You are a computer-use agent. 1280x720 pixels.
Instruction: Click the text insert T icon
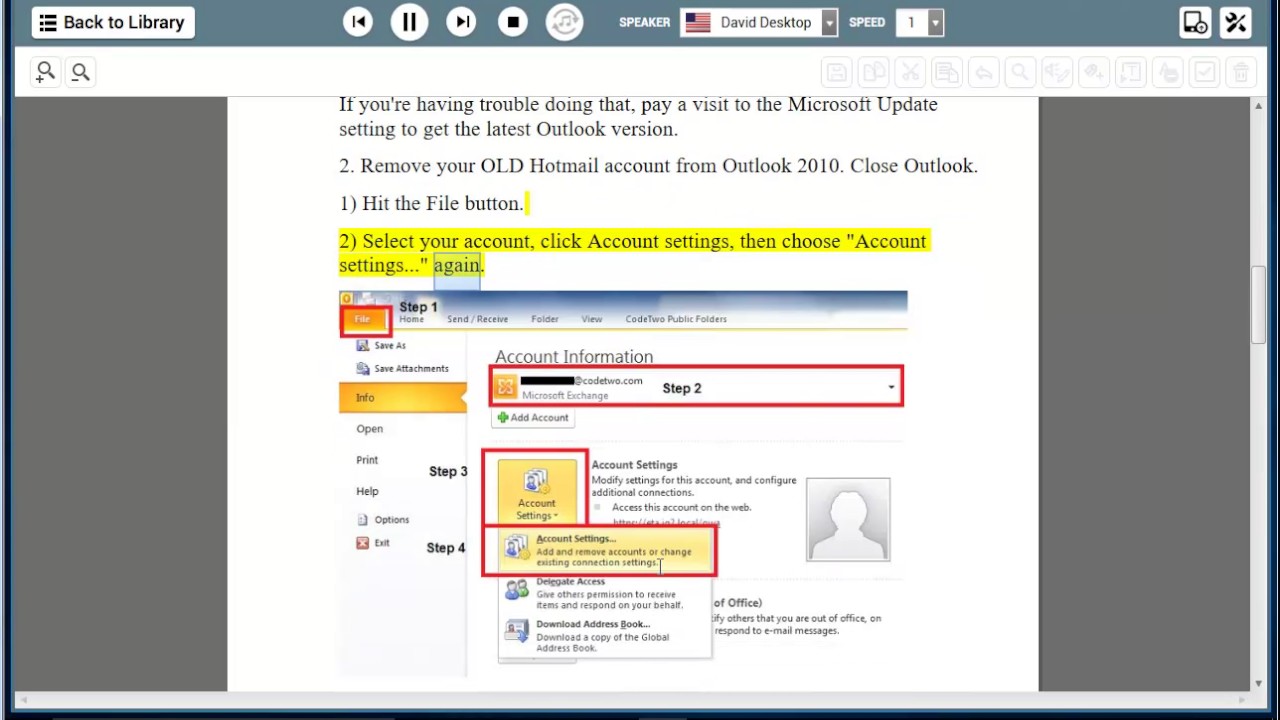click(1130, 72)
